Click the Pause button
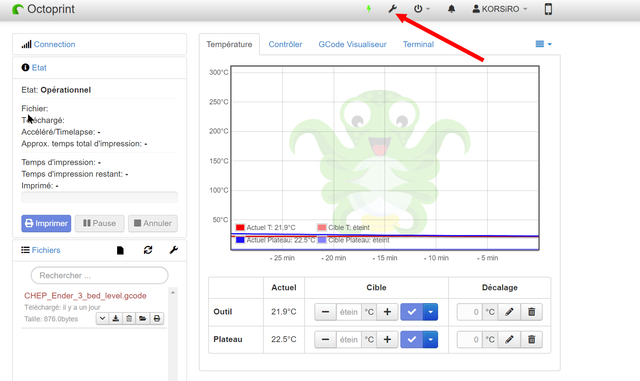This screenshot has height=381, width=640. [99, 223]
